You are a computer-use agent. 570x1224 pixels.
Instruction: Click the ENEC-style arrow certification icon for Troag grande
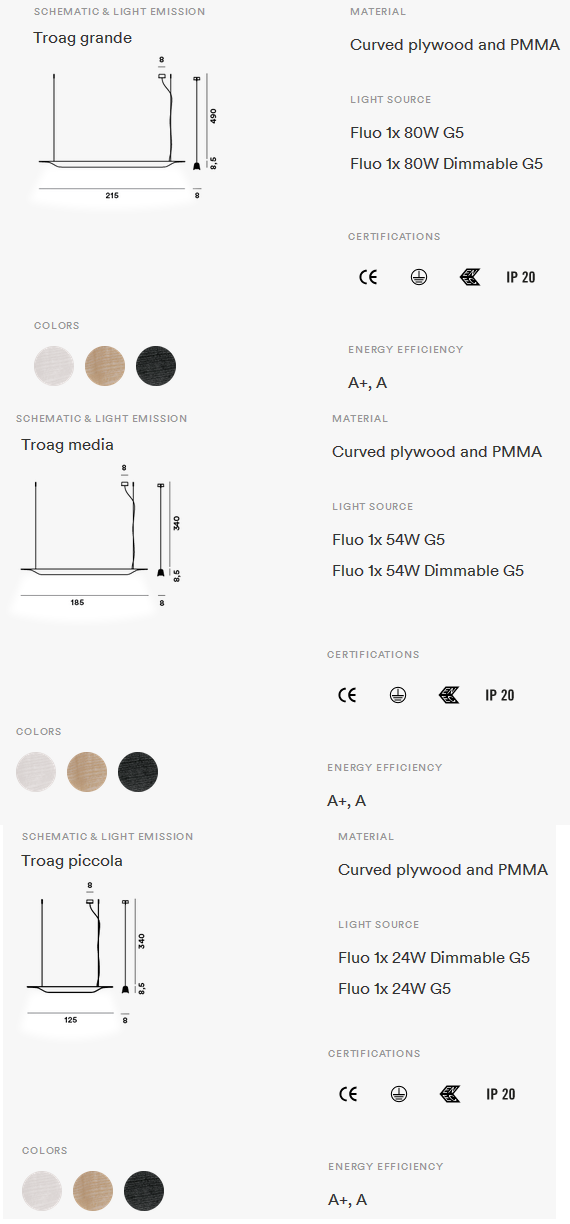[469, 277]
